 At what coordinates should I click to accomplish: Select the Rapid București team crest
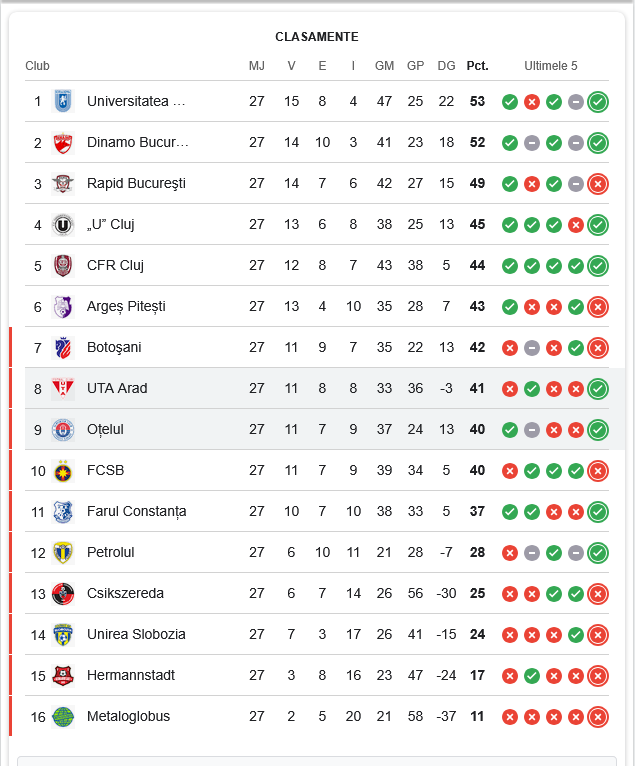click(x=63, y=183)
